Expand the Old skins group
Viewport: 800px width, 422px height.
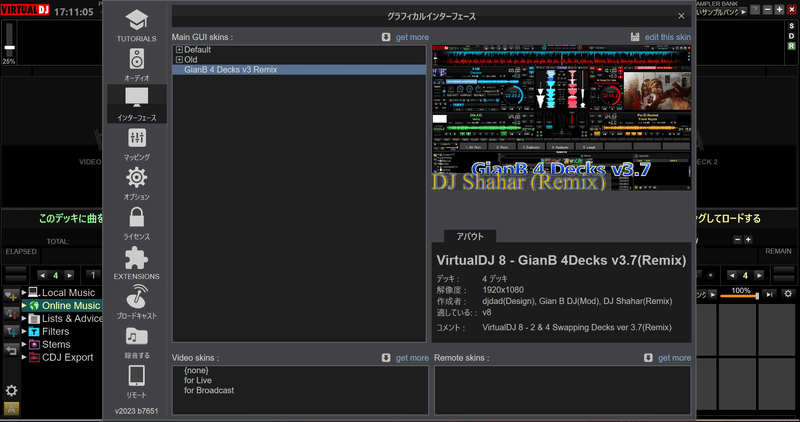tap(179, 60)
